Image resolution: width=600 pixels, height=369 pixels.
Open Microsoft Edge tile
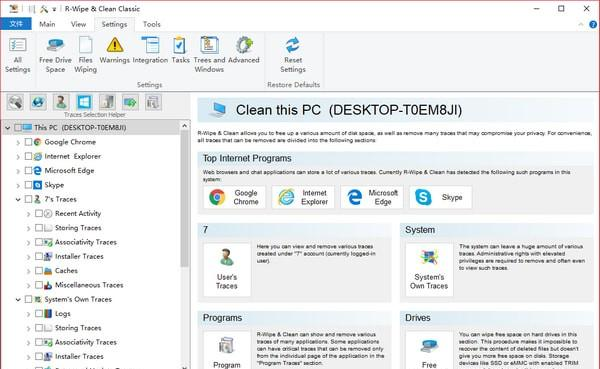(x=372, y=197)
